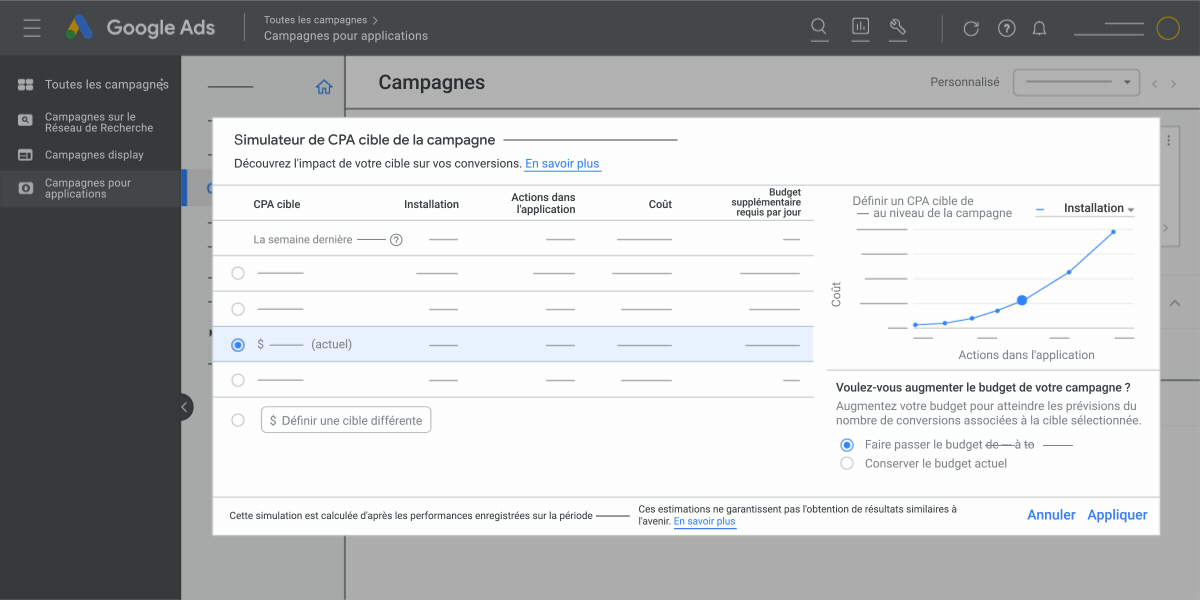The image size is (1200, 600).
Task: Open the Installation metric dropdown
Action: [1085, 209]
